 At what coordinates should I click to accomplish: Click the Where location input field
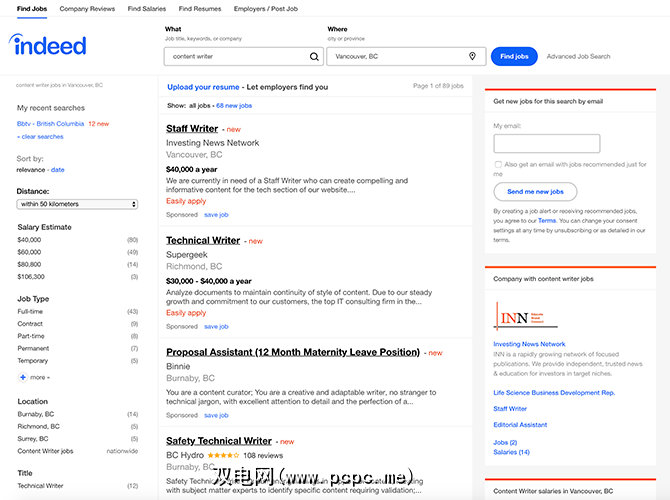(x=406, y=56)
